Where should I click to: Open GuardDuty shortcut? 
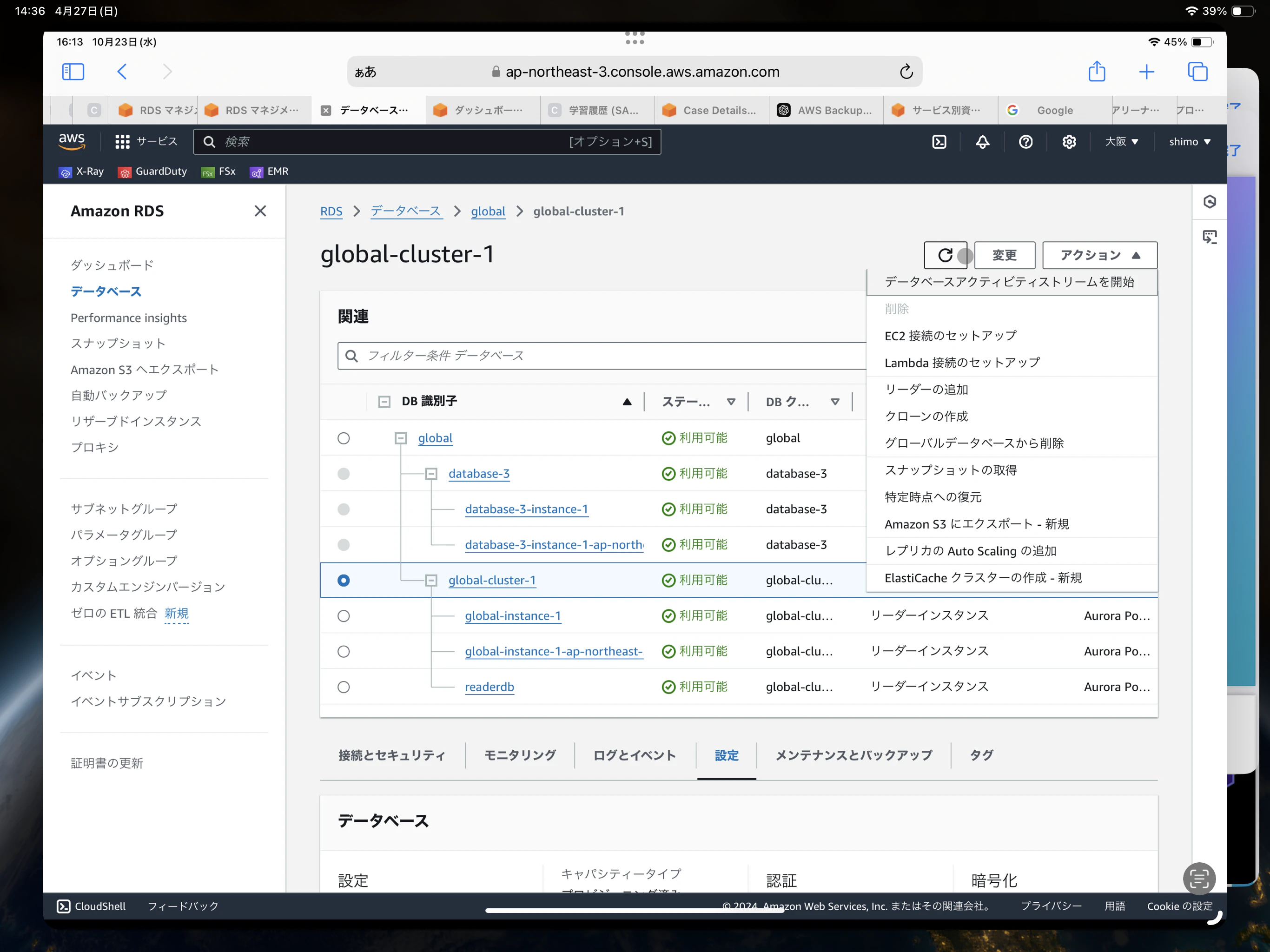(x=152, y=172)
